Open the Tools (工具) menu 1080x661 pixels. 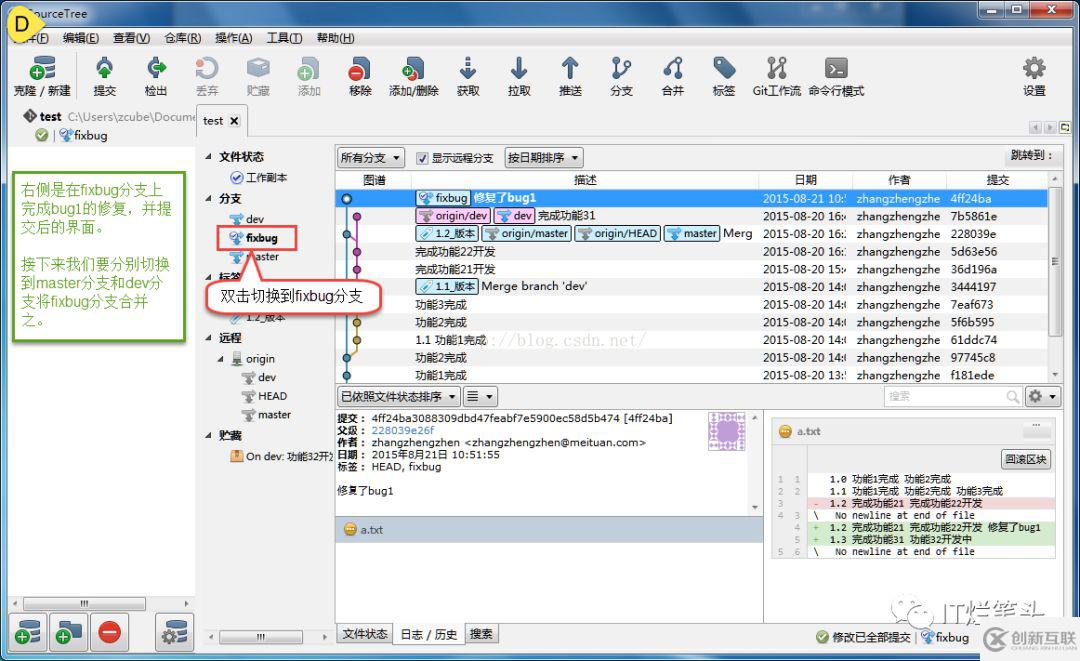[284, 38]
